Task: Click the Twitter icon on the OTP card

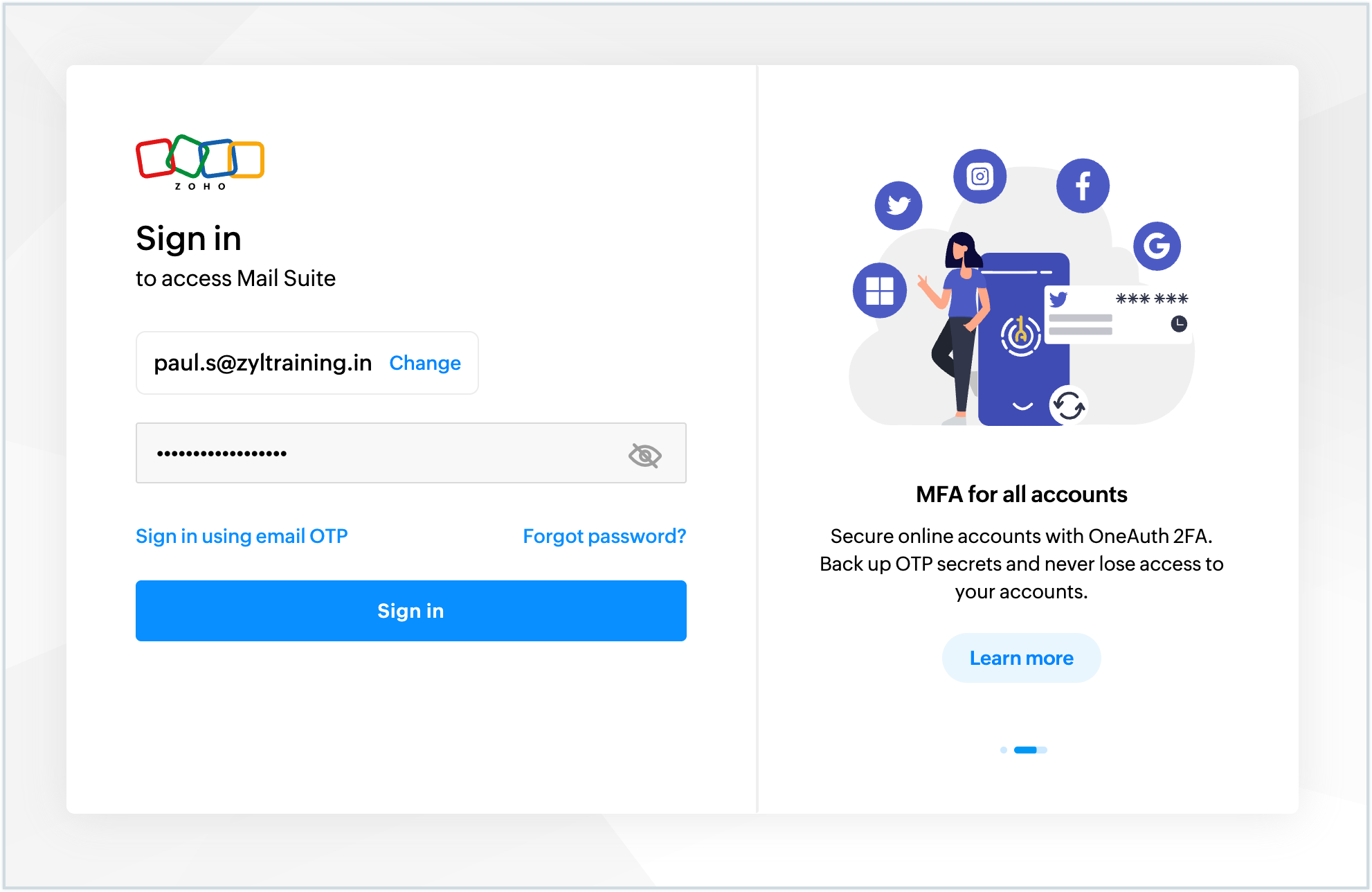Action: (x=1060, y=299)
